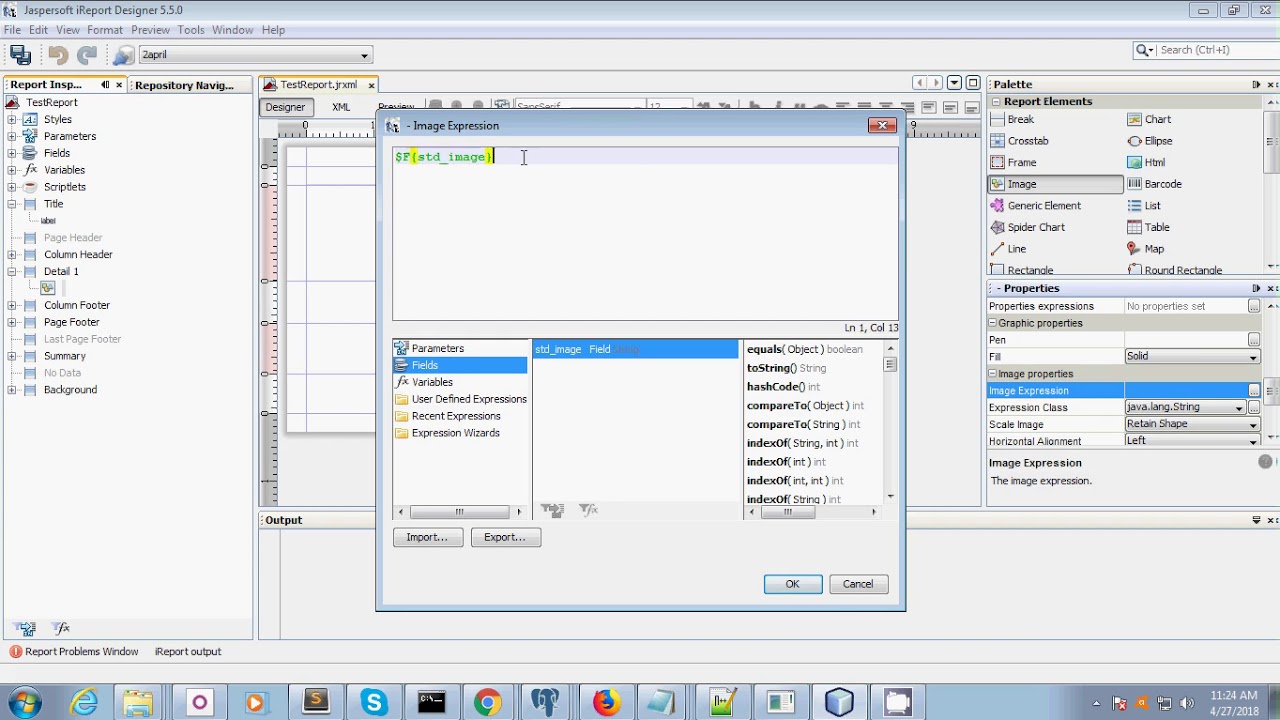This screenshot has height=720, width=1280.
Task: Select the Chart element in Palette
Action: pos(1157,119)
